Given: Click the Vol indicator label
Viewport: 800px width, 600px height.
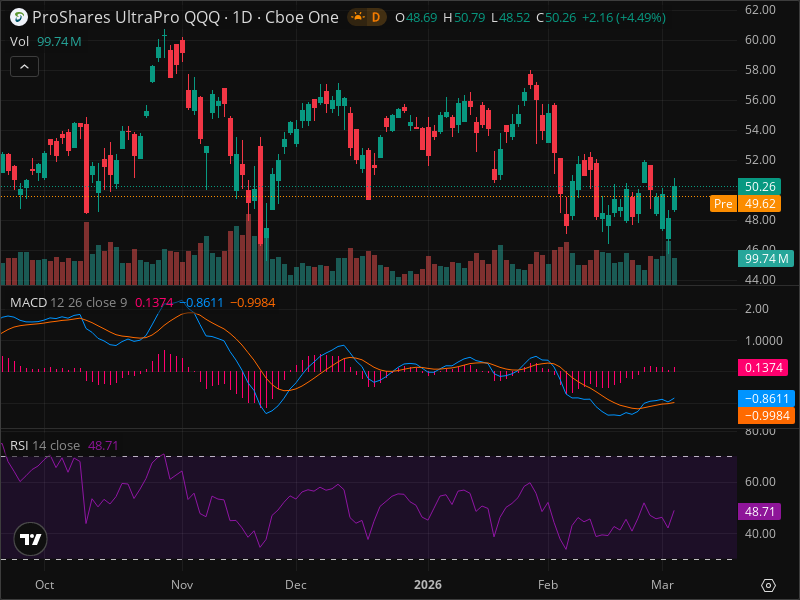Looking at the screenshot, I should coord(19,41).
